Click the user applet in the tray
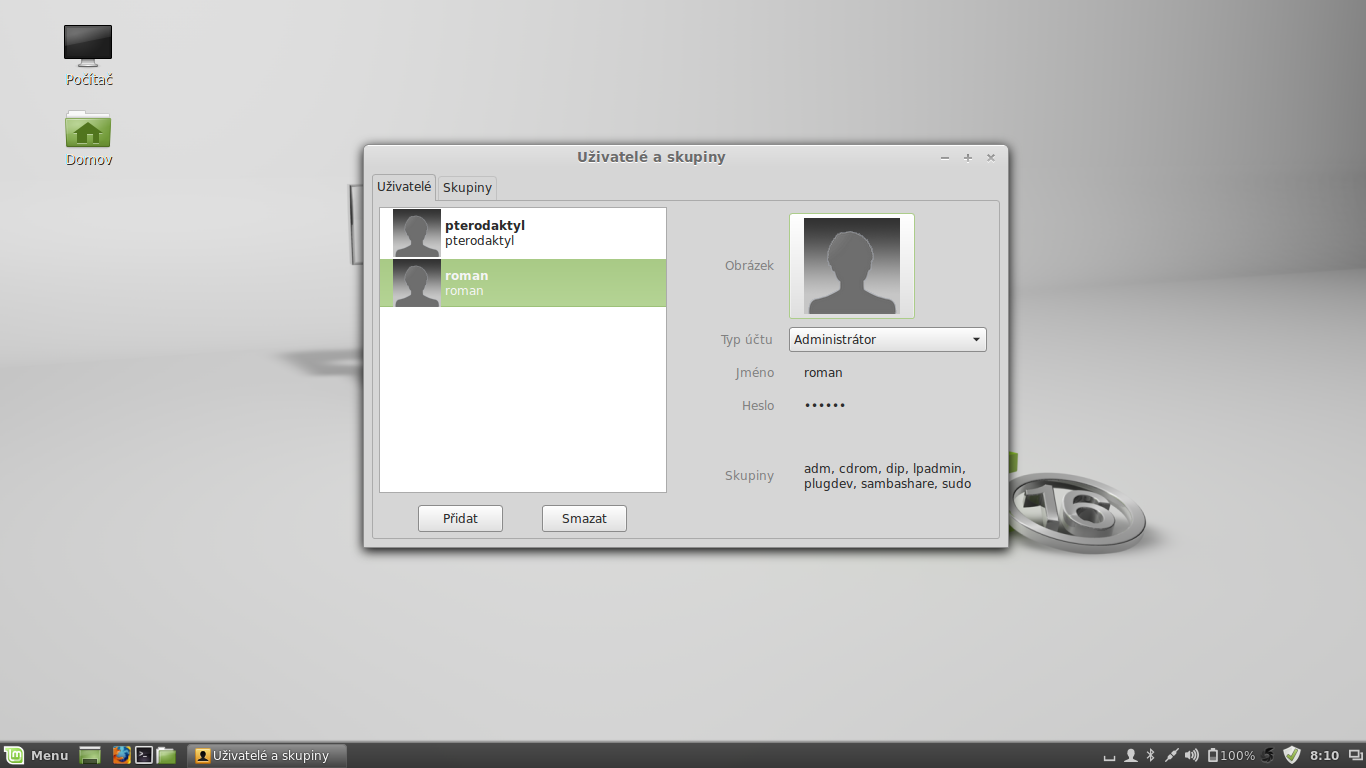Viewport: 1366px width, 768px height. (1131, 755)
